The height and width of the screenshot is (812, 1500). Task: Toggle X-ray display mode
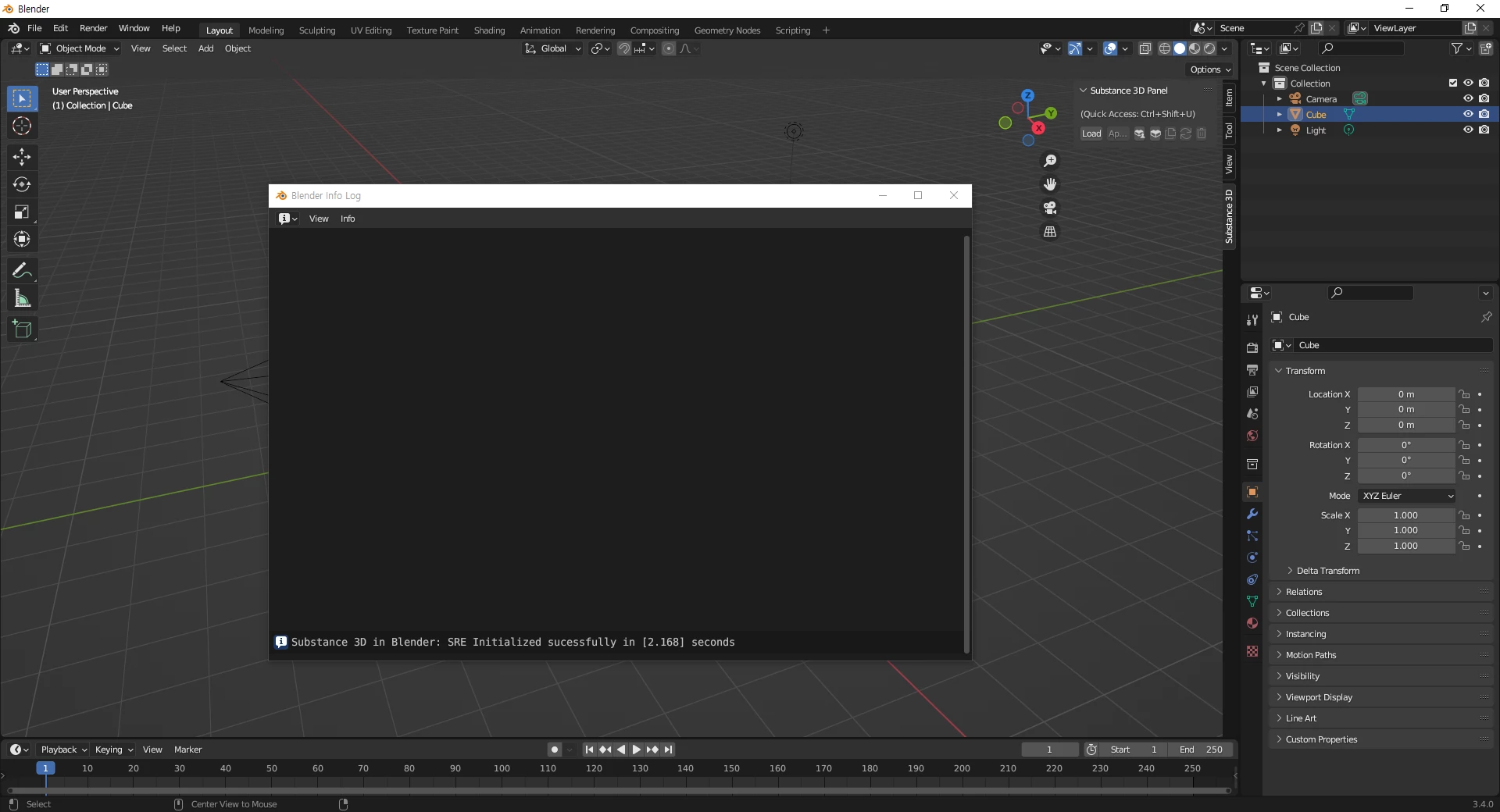[1145, 48]
